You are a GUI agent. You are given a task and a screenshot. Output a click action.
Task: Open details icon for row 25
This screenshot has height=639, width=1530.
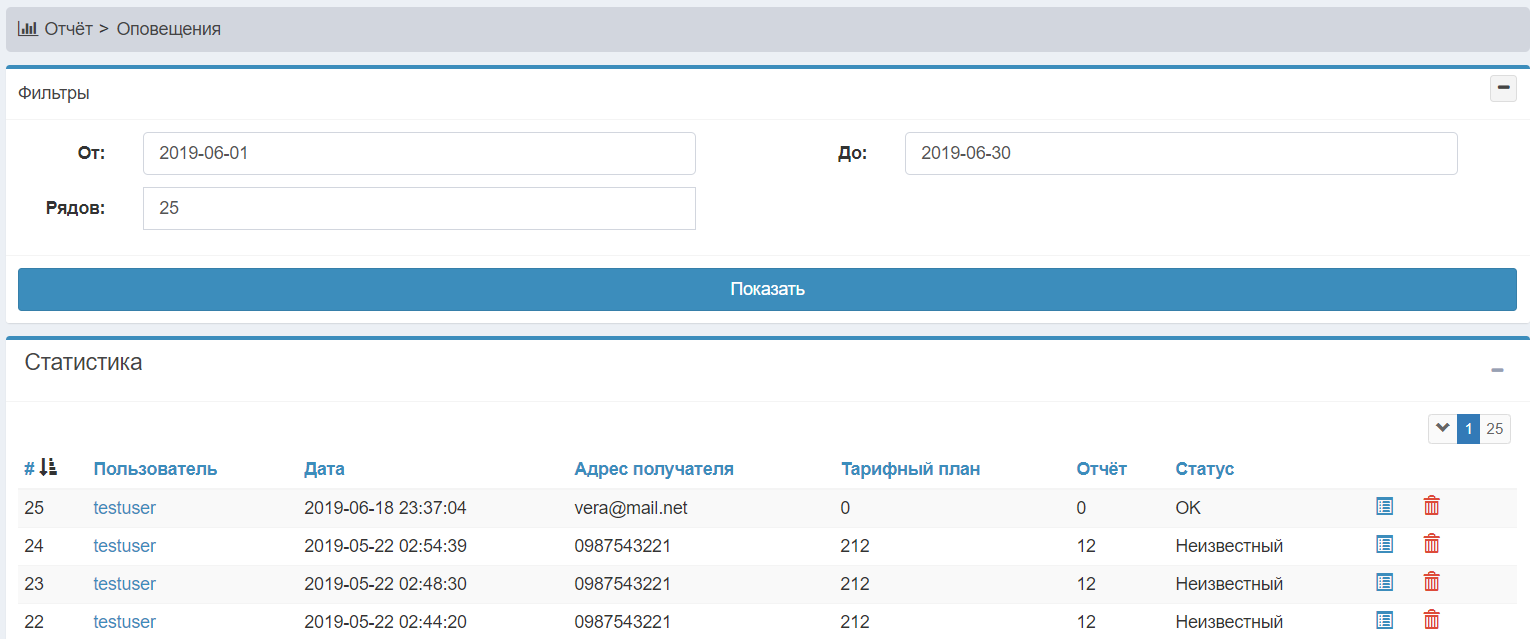pos(1384,506)
